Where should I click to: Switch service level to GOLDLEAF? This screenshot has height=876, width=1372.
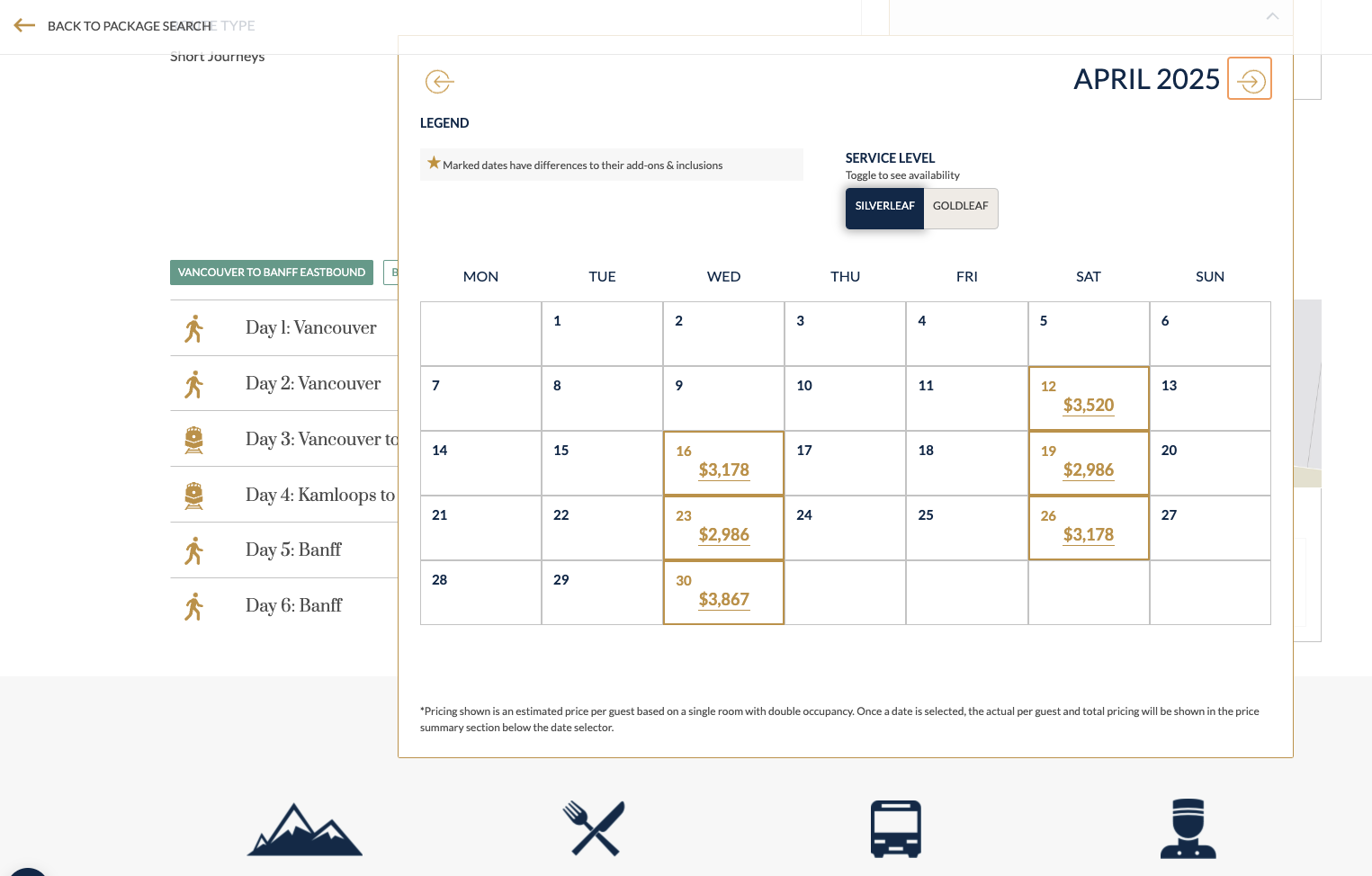960,206
